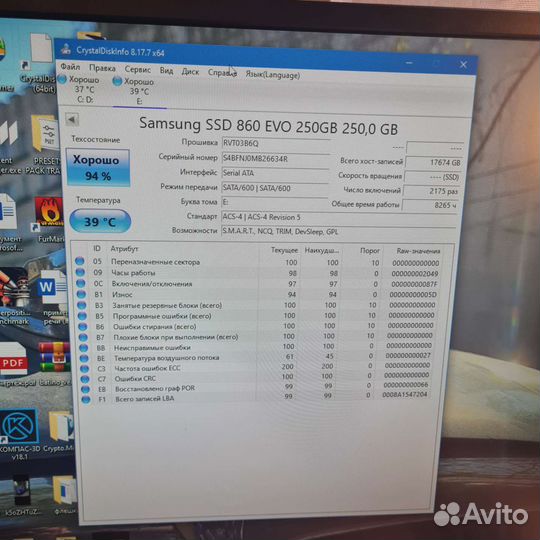Click raw value 0008A1547204
The height and width of the screenshot is (540, 540).
[x=405, y=394]
